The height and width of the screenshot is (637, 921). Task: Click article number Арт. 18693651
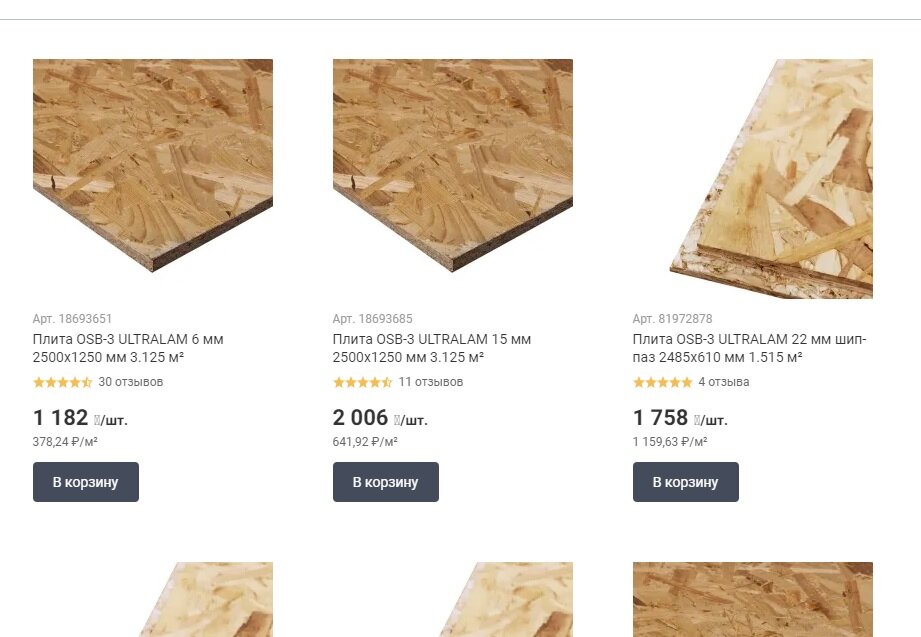coord(72,318)
